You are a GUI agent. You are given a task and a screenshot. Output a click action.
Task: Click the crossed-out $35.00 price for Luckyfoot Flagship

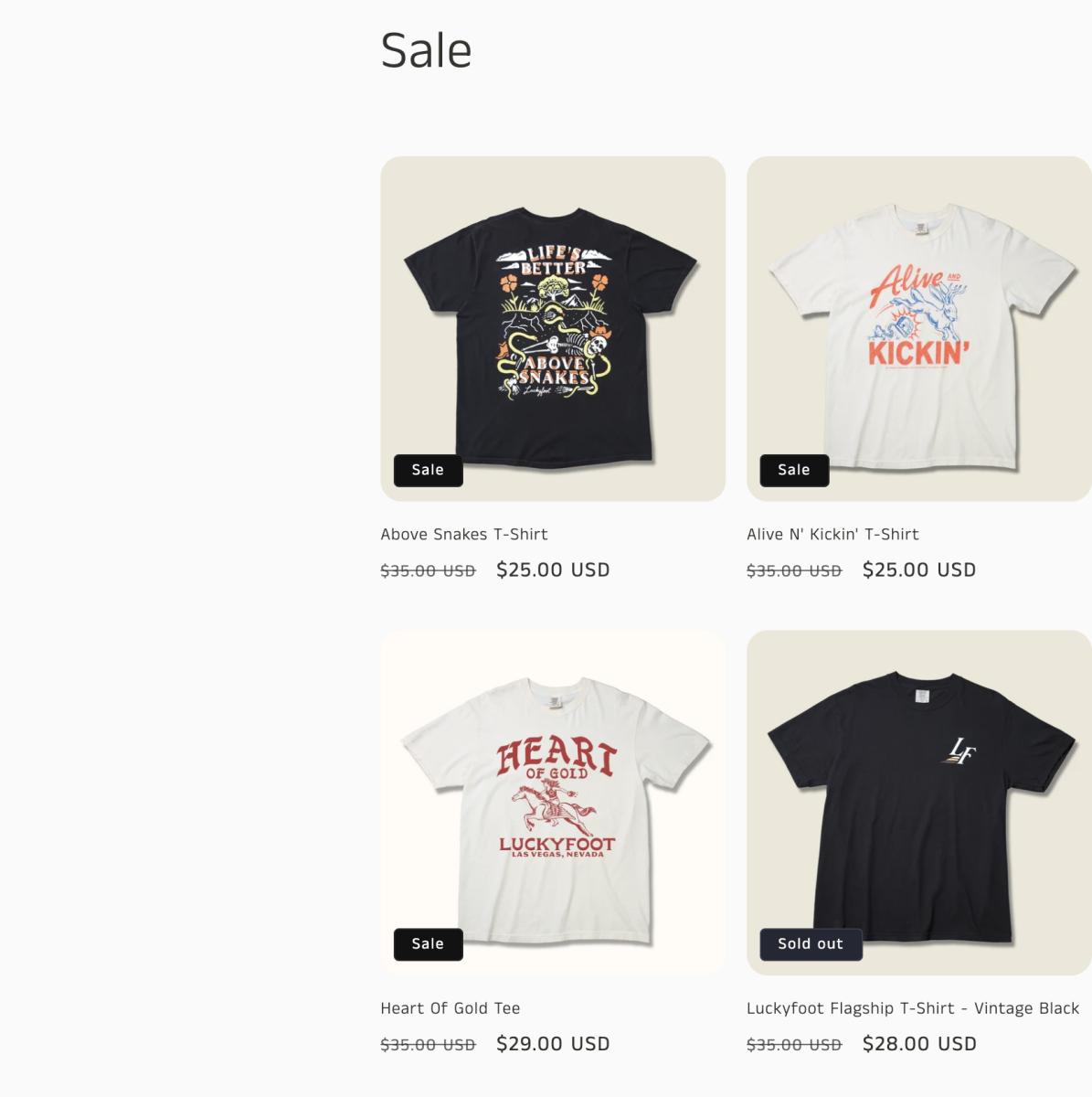pyautogui.click(x=794, y=1045)
